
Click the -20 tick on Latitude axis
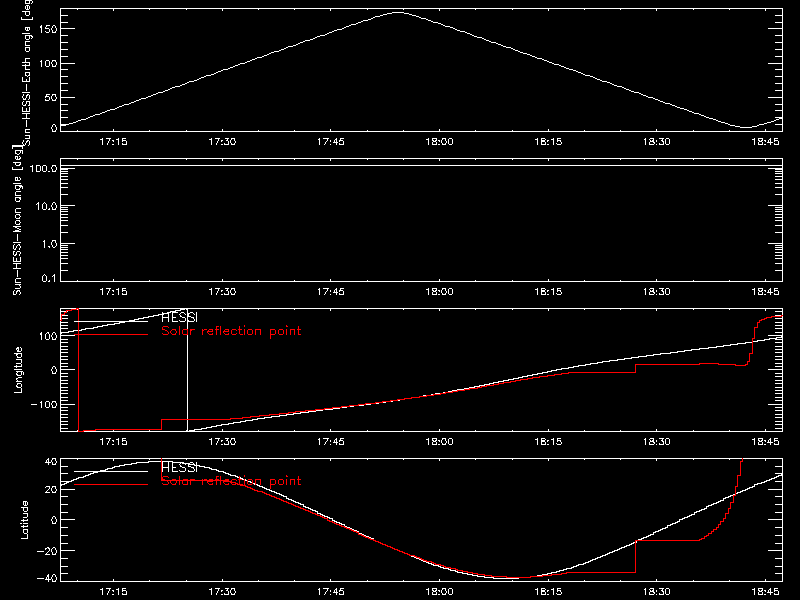[47, 551]
